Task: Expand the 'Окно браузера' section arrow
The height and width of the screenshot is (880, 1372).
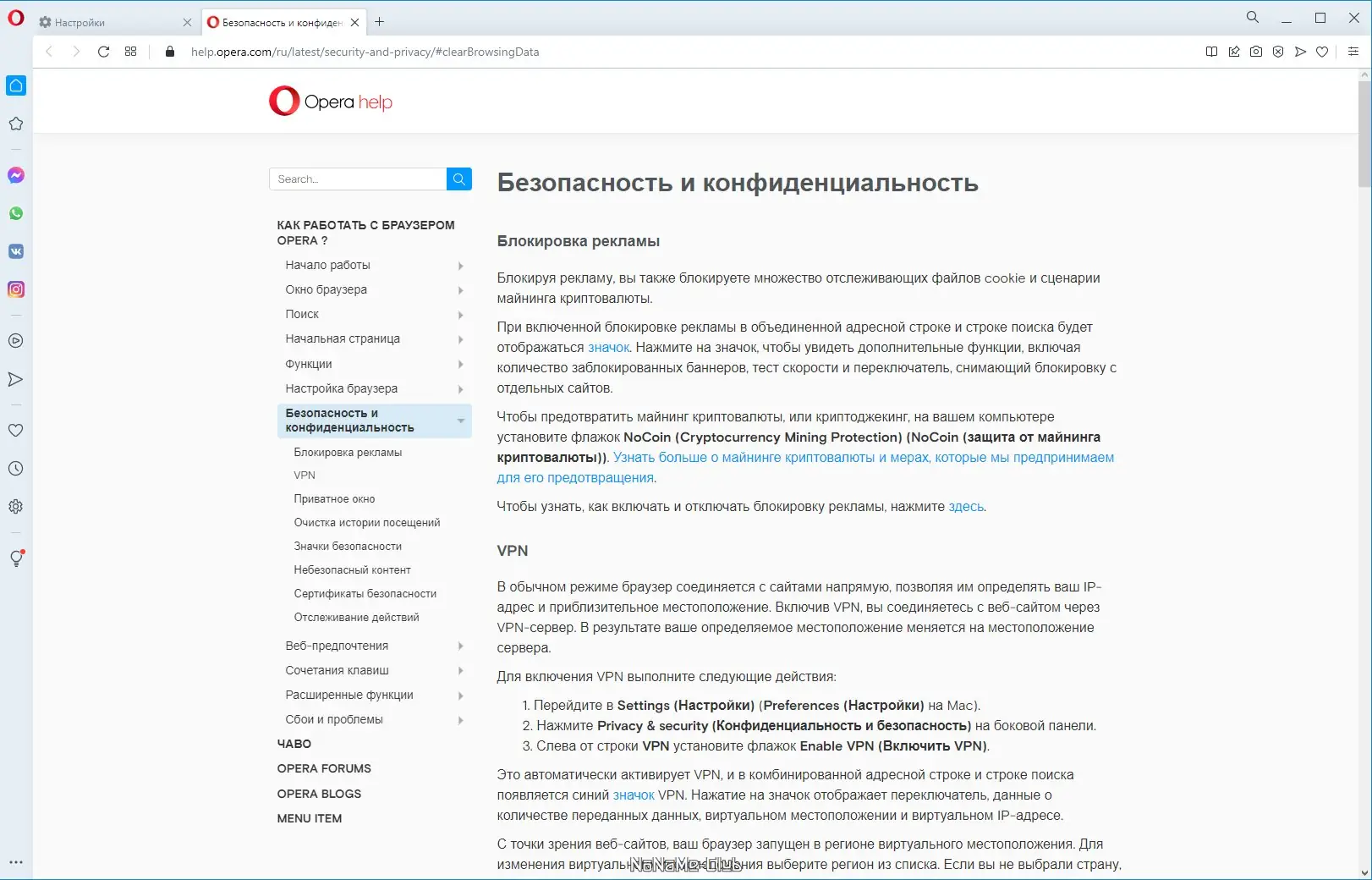Action: (461, 290)
